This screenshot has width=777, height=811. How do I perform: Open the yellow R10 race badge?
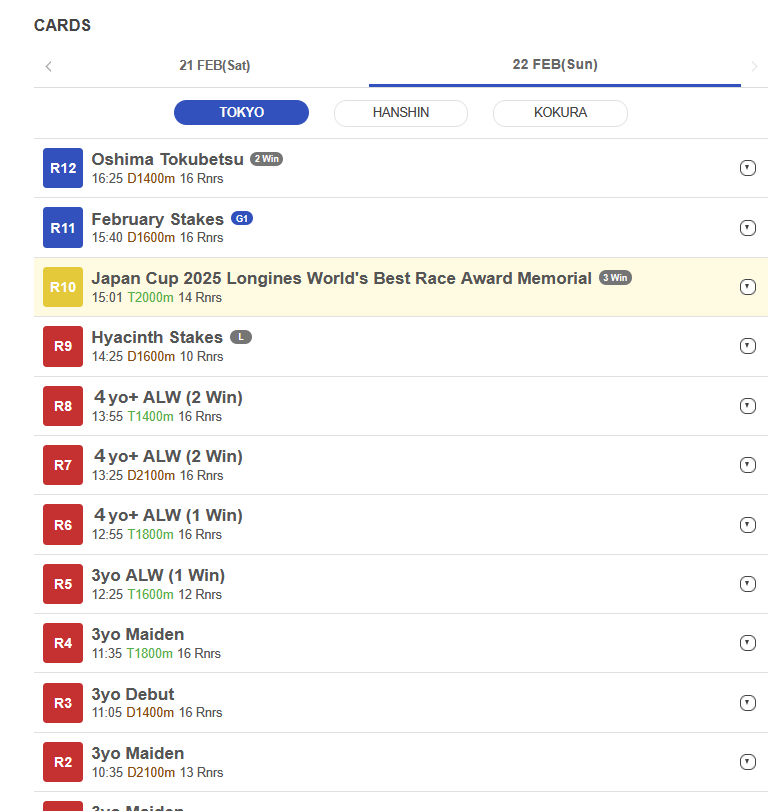pos(63,287)
